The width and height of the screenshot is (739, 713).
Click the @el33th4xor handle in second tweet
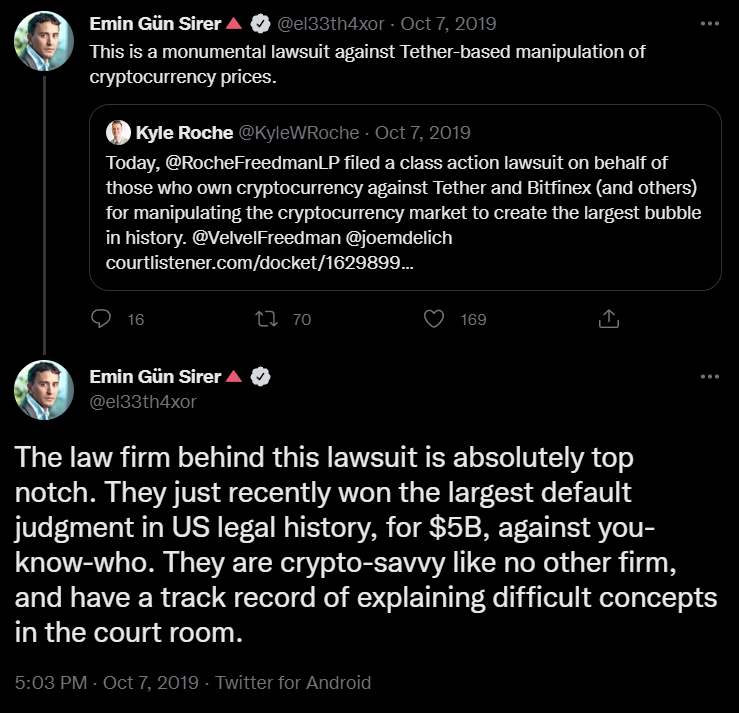coord(143,402)
